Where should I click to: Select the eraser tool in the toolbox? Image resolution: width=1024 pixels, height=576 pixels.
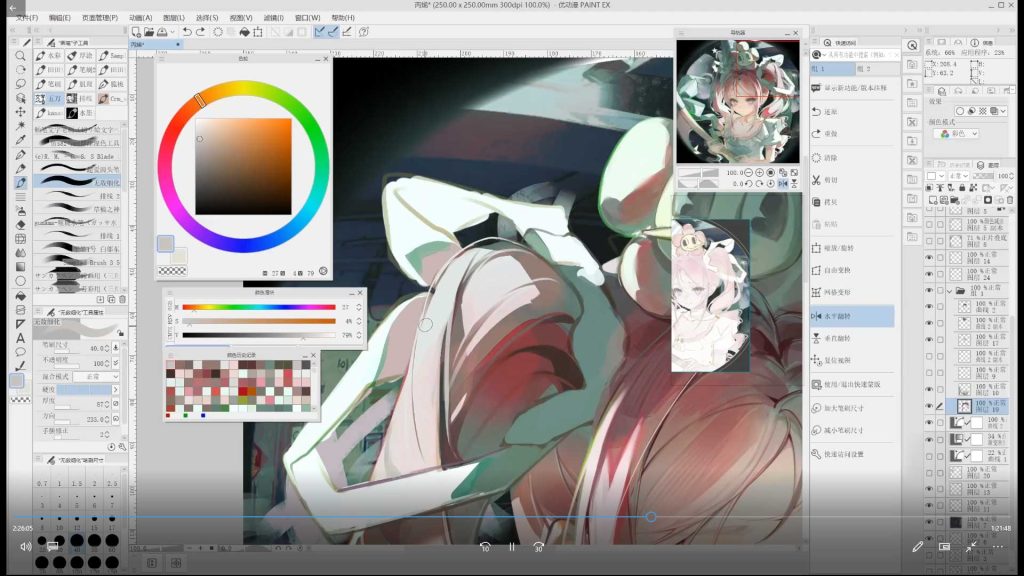(x=20, y=225)
